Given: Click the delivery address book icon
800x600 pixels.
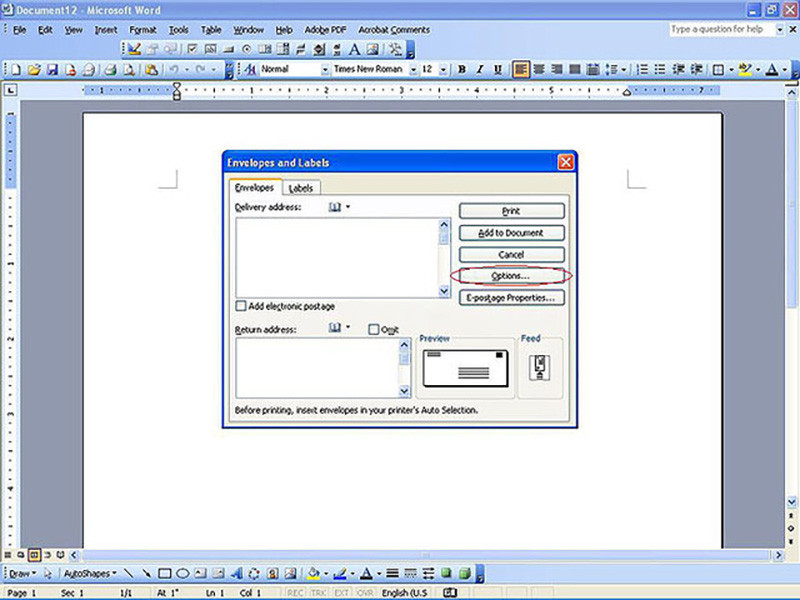Looking at the screenshot, I should tap(335, 207).
